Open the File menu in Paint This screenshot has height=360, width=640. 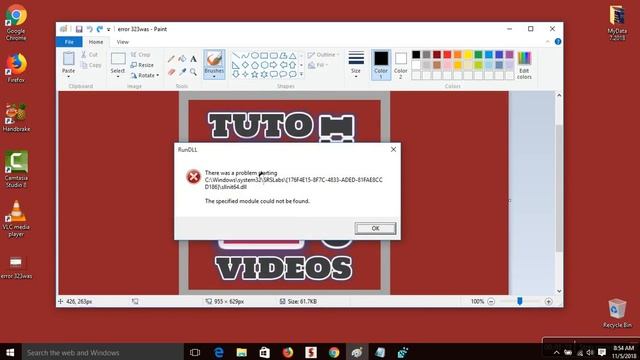pos(69,42)
